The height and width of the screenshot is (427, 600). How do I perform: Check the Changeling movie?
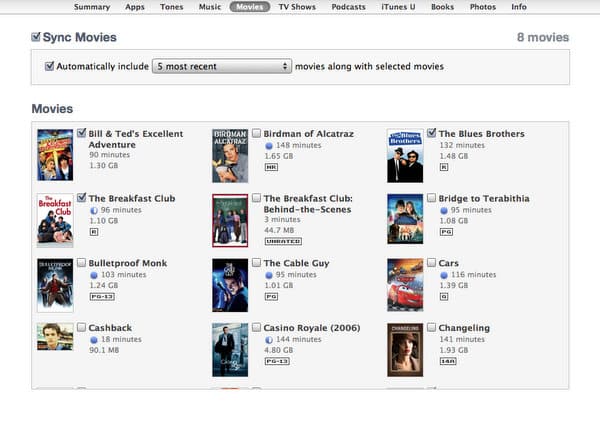click(x=431, y=327)
